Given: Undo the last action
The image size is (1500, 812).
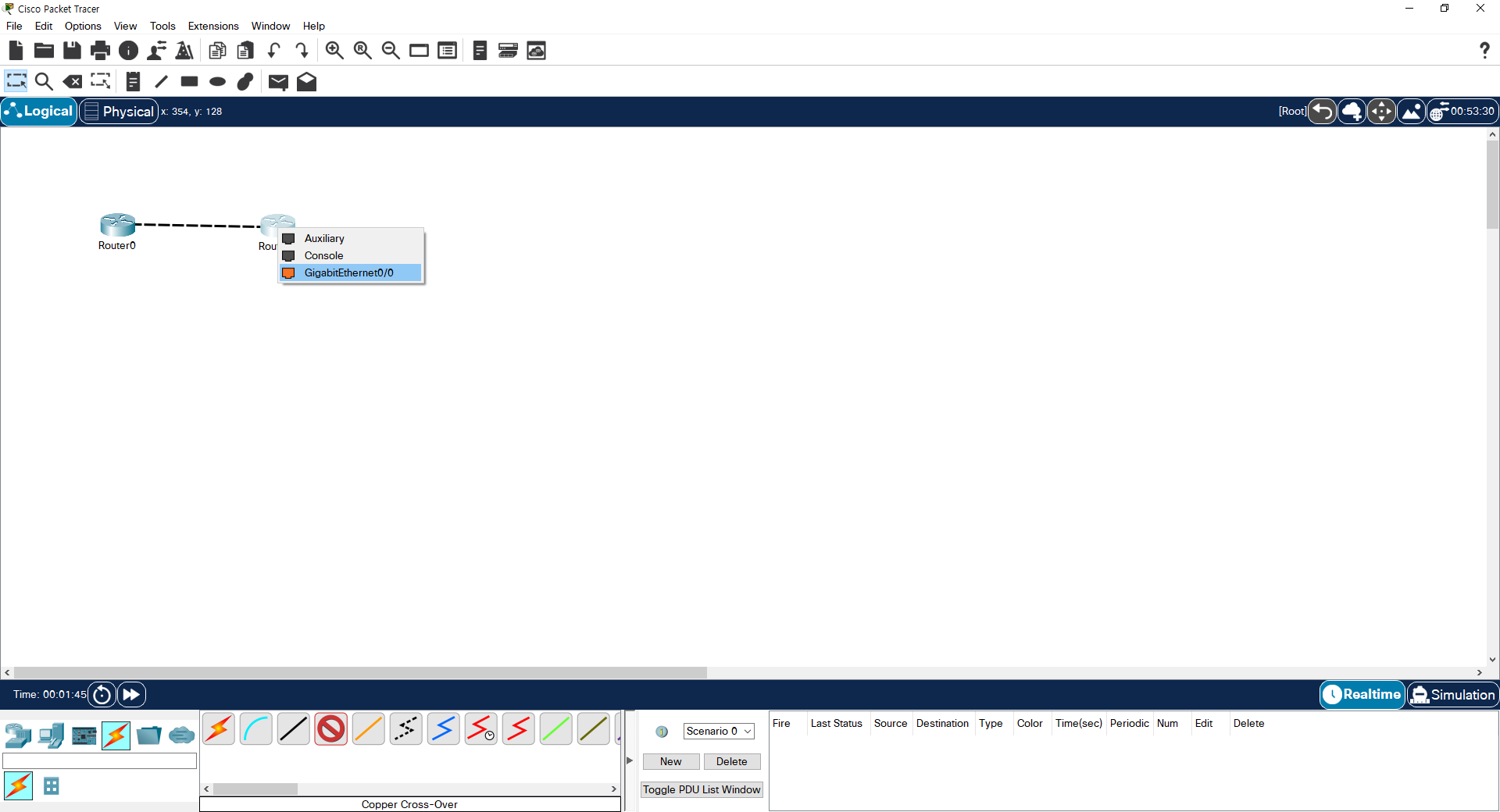Looking at the screenshot, I should pyautogui.click(x=274, y=51).
